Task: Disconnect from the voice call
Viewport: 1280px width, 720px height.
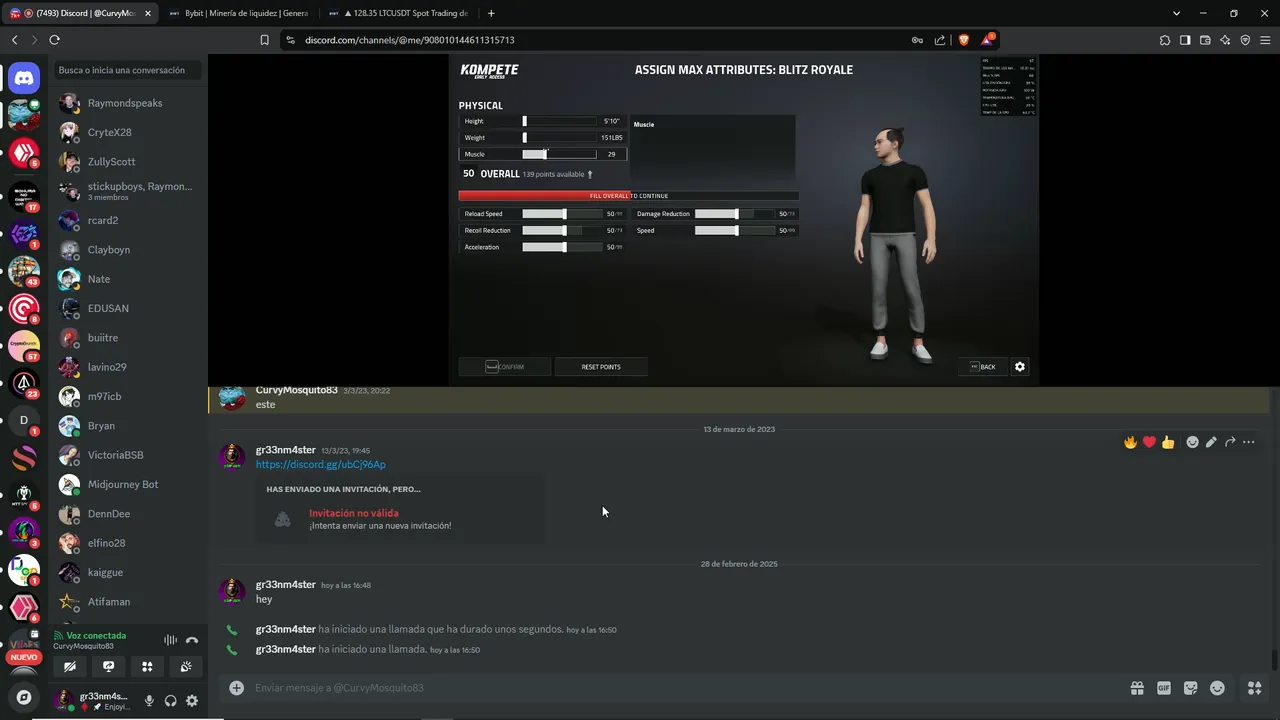Action: click(192, 640)
